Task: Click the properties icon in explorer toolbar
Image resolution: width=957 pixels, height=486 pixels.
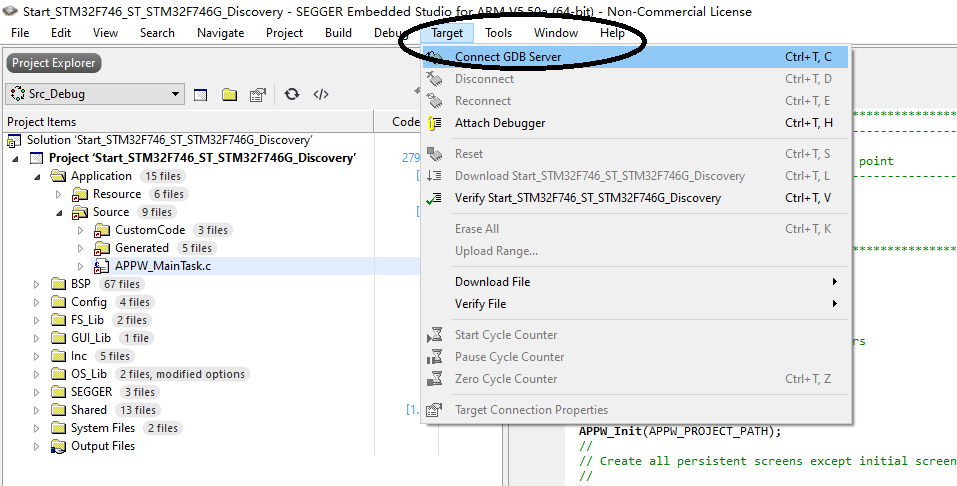Action: (258, 94)
